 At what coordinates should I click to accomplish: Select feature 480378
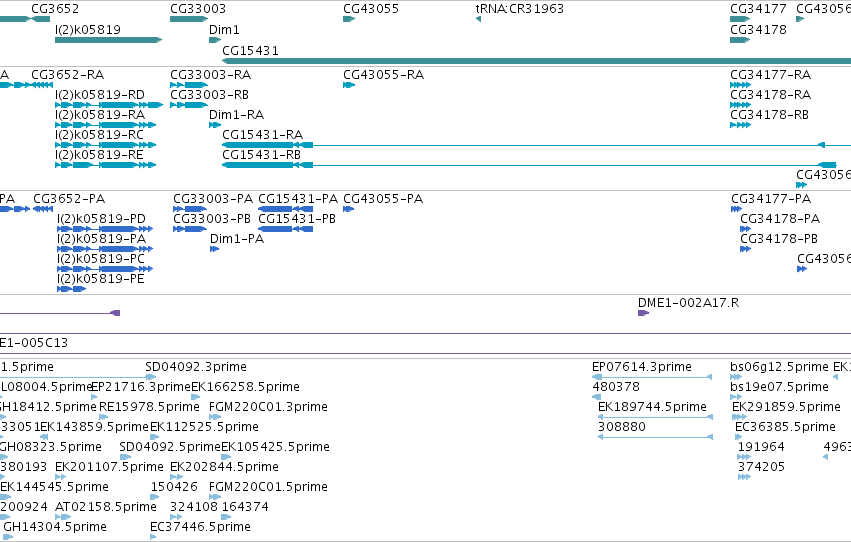596,397
